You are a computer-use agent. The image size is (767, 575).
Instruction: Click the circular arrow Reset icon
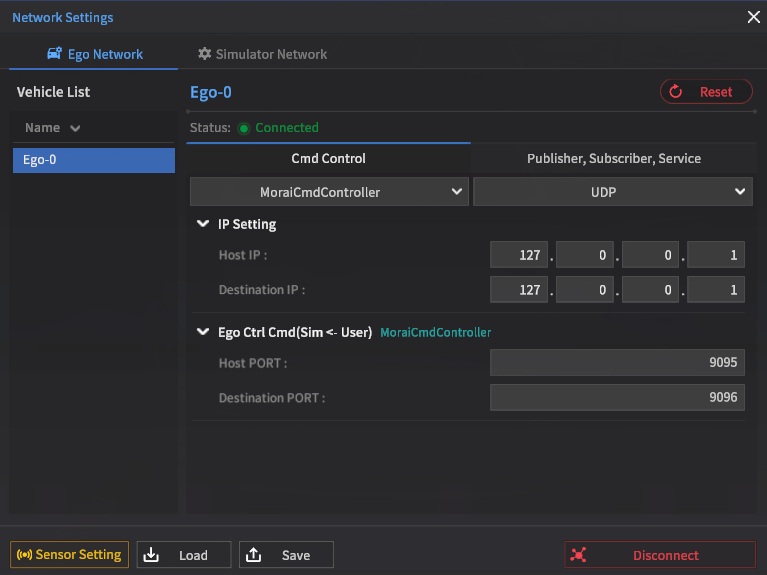point(676,92)
